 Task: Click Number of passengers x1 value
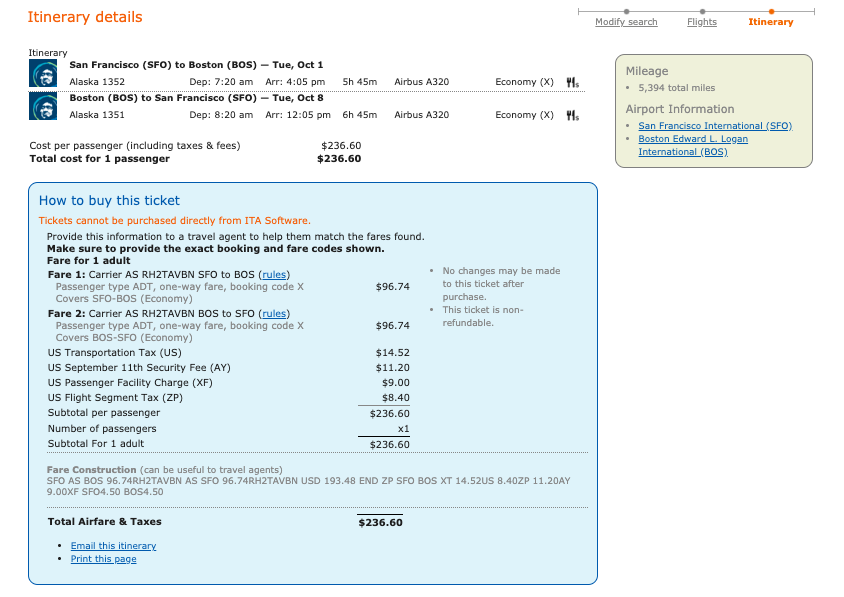[x=404, y=429]
